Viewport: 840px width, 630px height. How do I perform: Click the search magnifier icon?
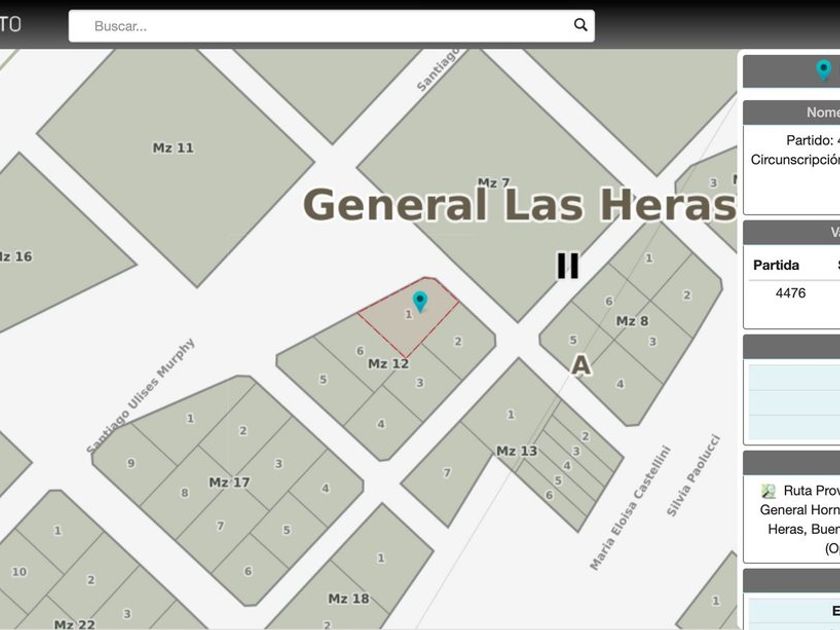click(580, 26)
